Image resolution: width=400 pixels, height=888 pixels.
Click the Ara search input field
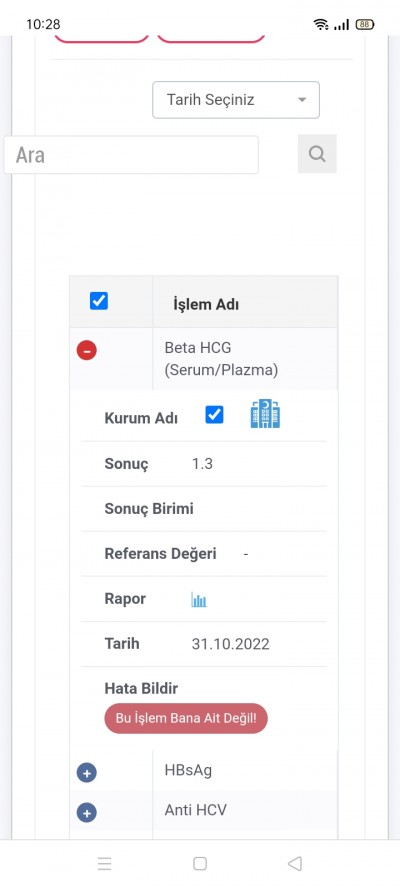tap(131, 155)
